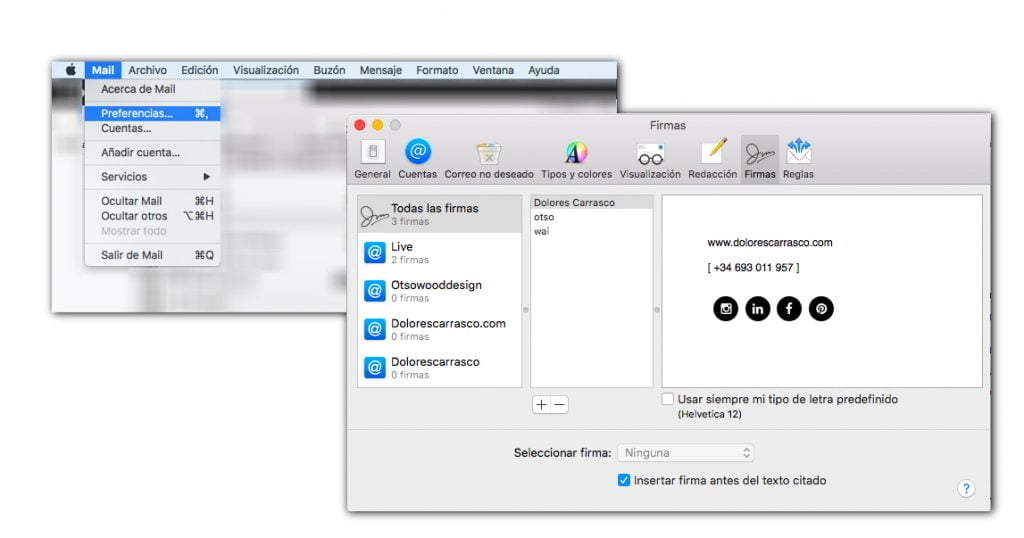Select the Otsowooddesign account
Image resolution: width=1024 pixels, height=538 pixels.
pyautogui.click(x=440, y=291)
